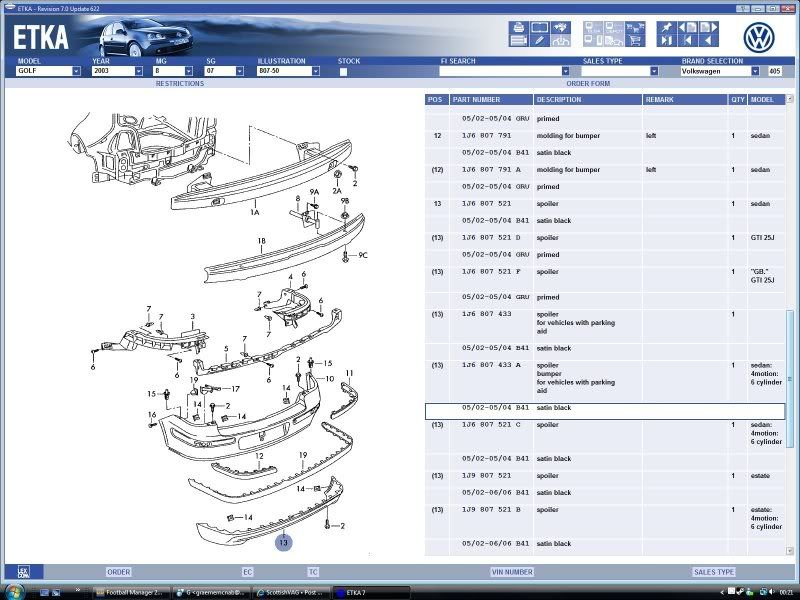This screenshot has height=600, width=800.
Task: Click the PART NUMBER column header
Action: (491, 99)
